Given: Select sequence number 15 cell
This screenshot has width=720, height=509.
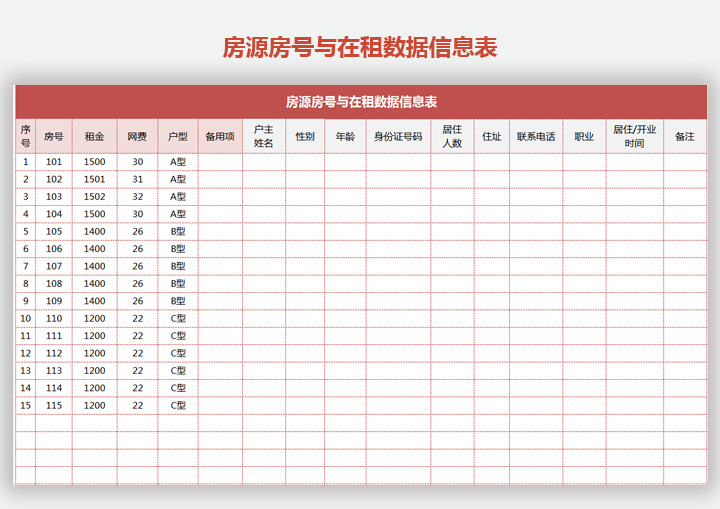Looking at the screenshot, I should 26,406.
